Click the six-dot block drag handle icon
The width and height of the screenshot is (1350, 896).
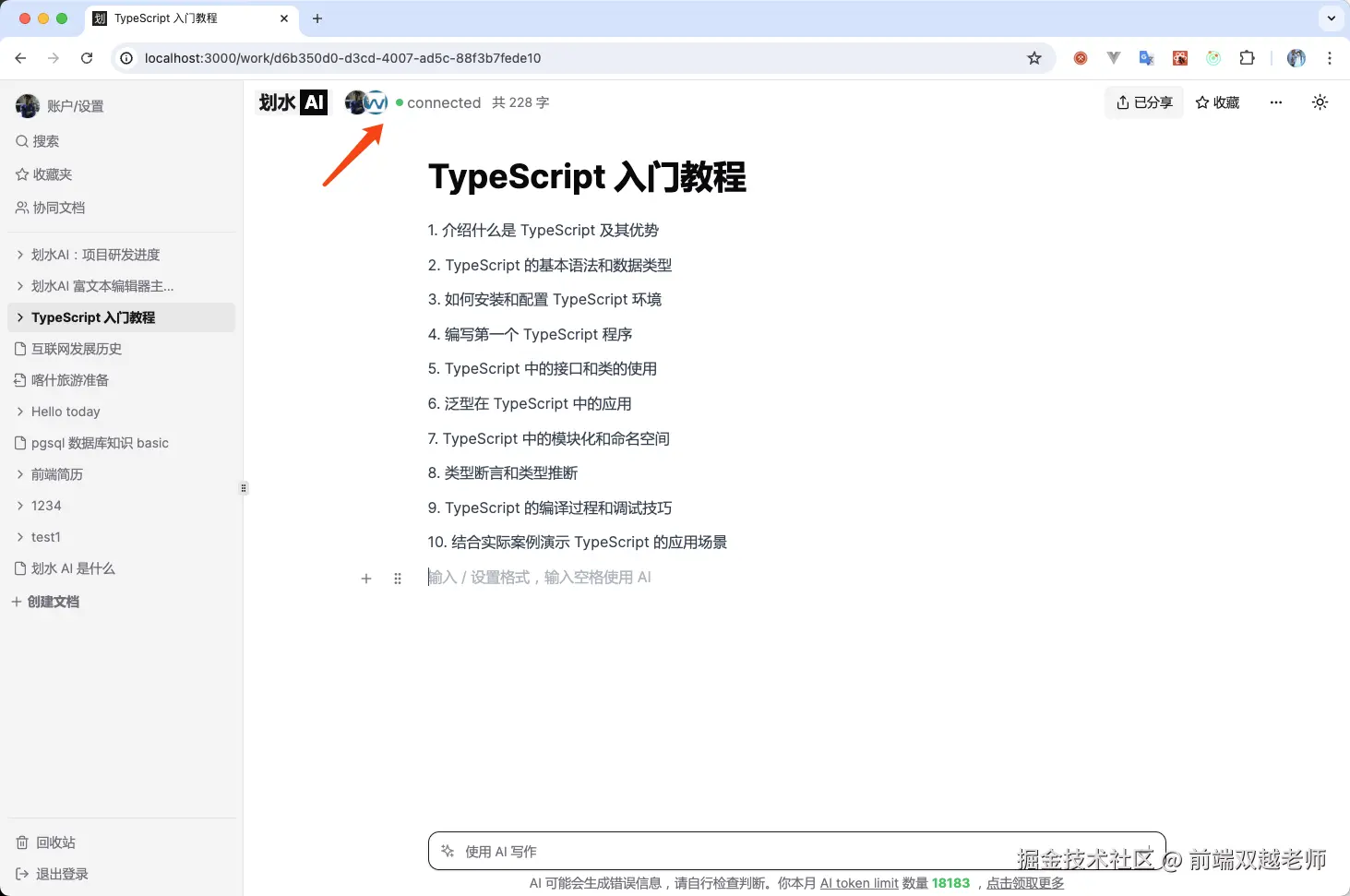click(x=398, y=578)
